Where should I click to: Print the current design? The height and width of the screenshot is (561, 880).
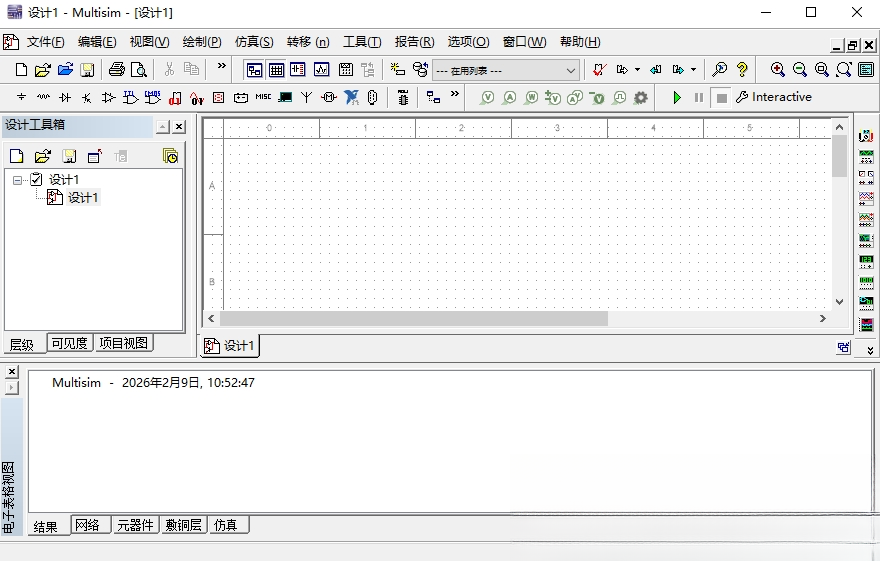(x=117, y=70)
